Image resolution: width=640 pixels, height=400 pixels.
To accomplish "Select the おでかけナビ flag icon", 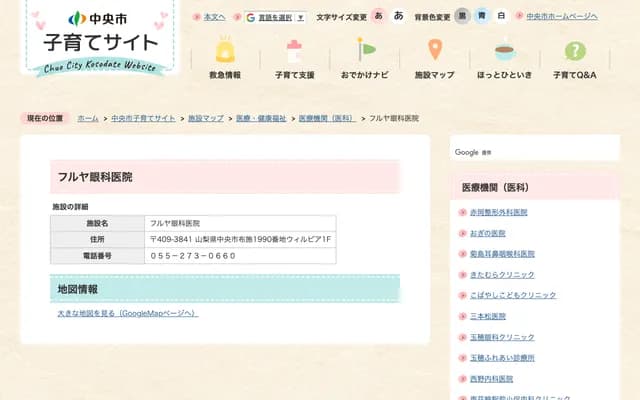I will [x=365, y=50].
